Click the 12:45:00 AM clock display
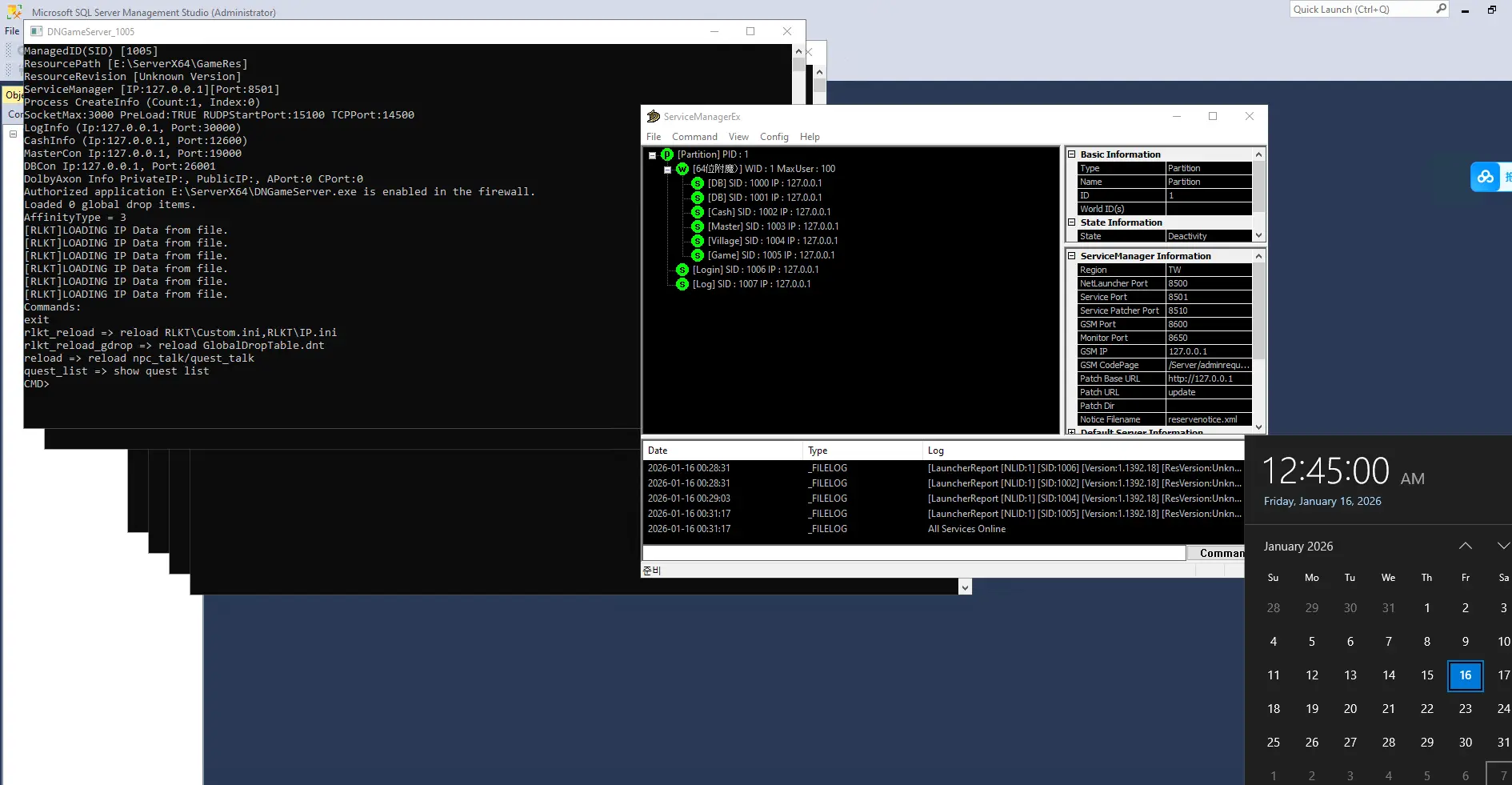The image size is (1512, 785). [x=1343, y=471]
